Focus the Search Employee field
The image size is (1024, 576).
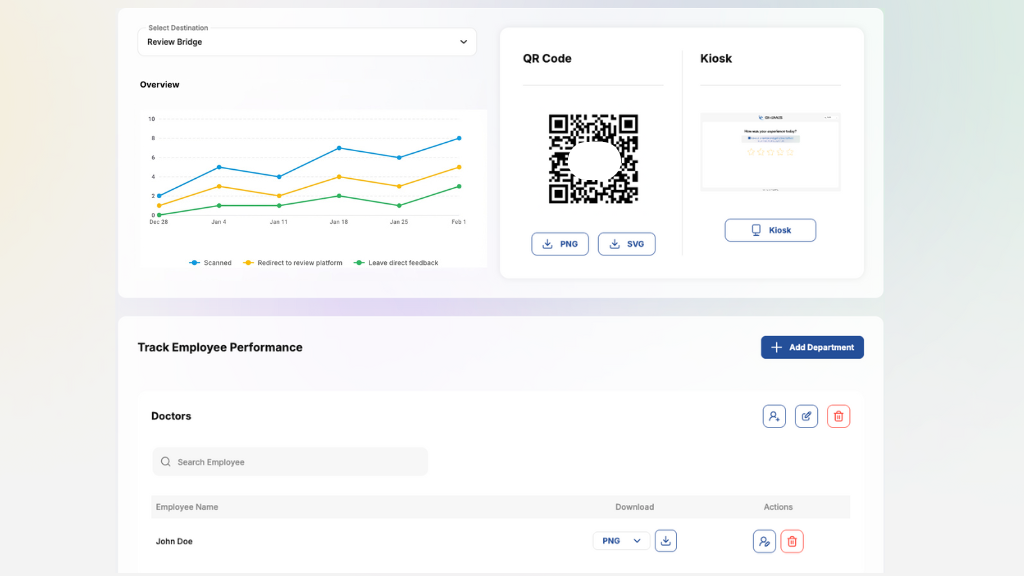pyautogui.click(x=290, y=462)
